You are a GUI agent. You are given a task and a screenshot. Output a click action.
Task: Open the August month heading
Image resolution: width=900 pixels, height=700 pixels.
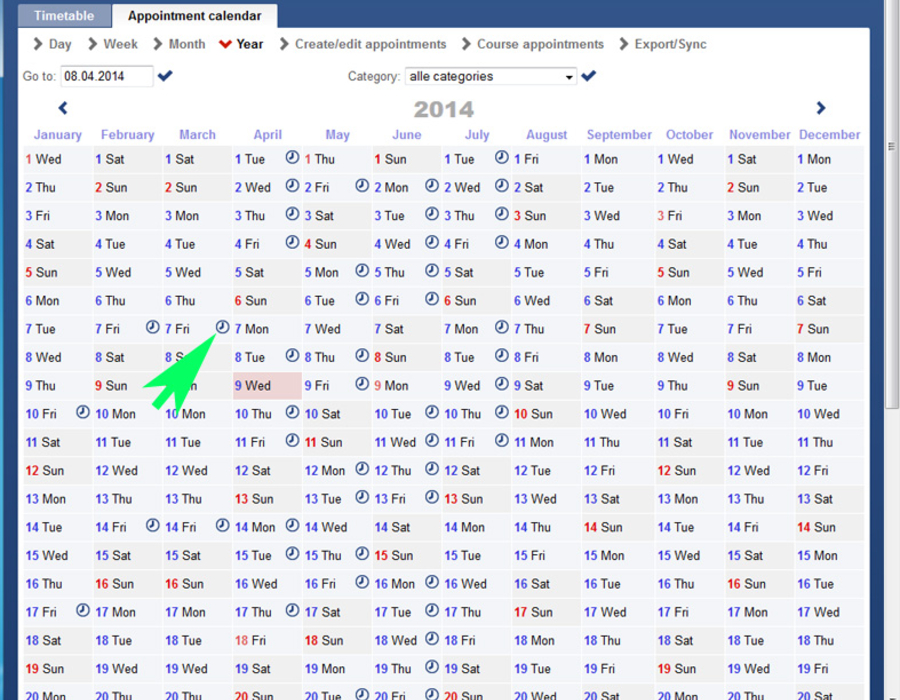pos(546,135)
